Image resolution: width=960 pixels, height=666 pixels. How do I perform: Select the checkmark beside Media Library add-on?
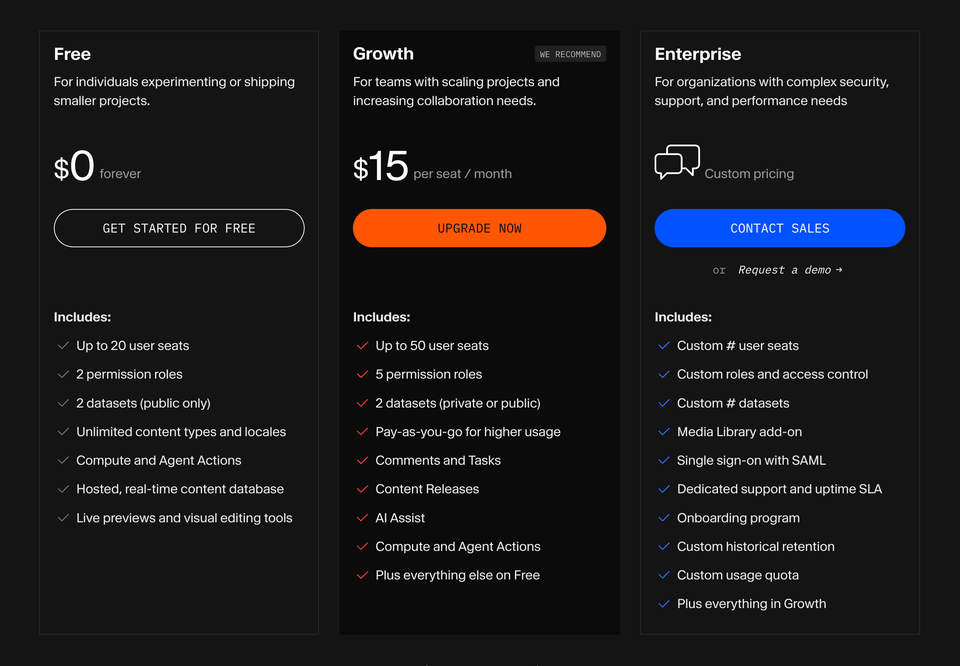click(662, 431)
